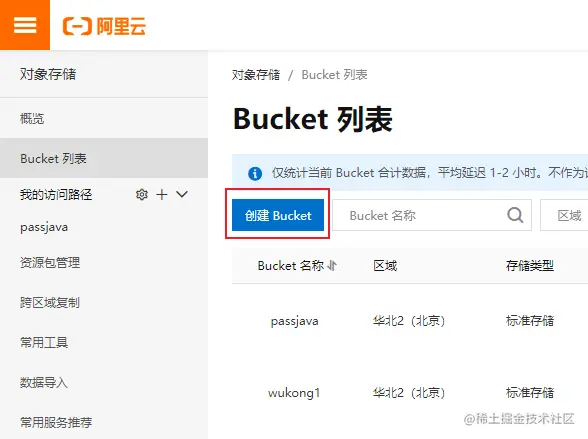This screenshot has height=439, width=588.
Task: Click Bucket 列表 in the breadcrumb
Action: [x=334, y=75]
